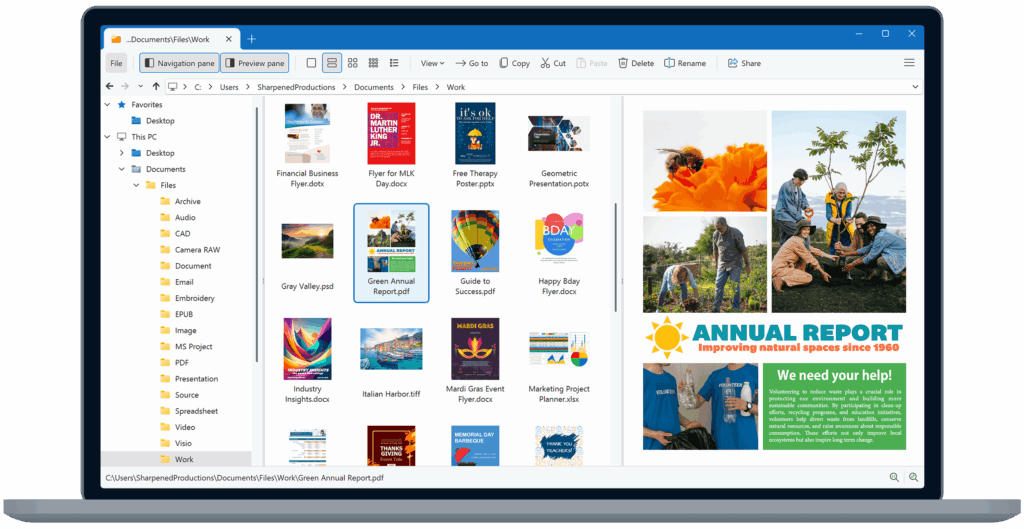
Task: Click the Share button
Action: tap(744, 63)
